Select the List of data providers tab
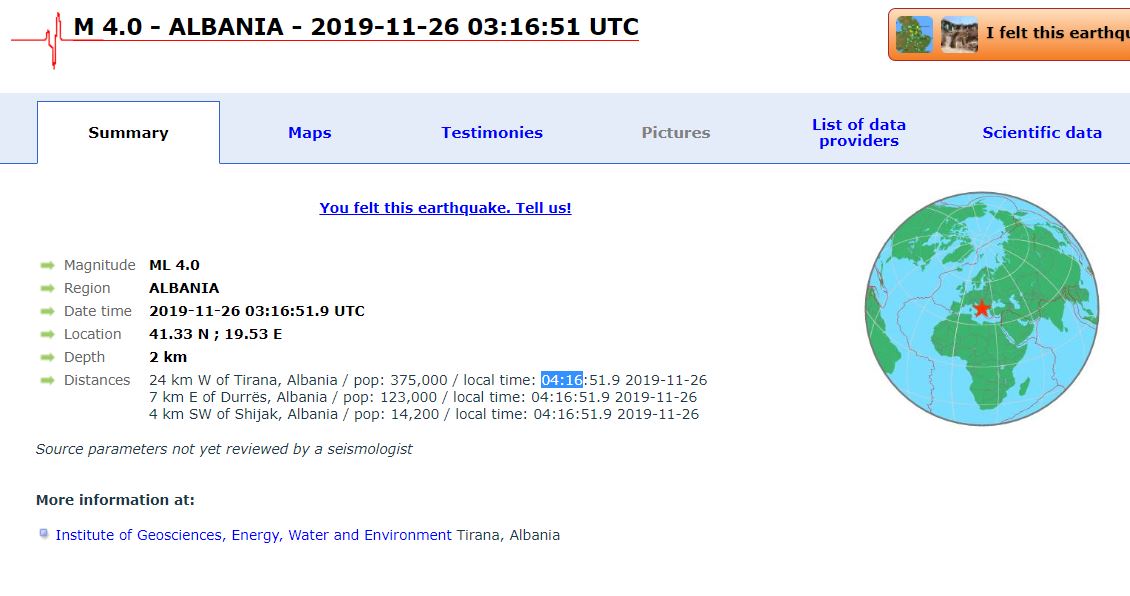The height and width of the screenshot is (596, 1130). tap(859, 133)
